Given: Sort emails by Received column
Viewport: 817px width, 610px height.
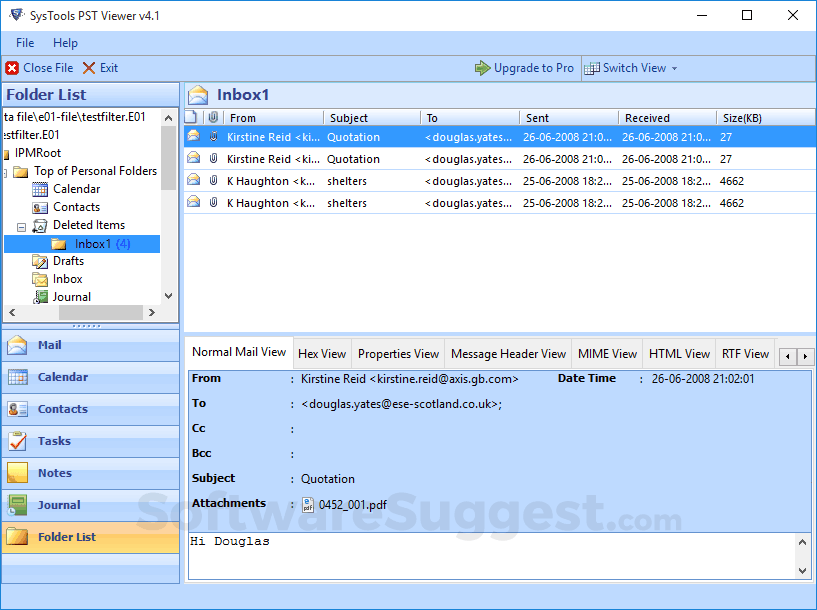Looking at the screenshot, I should [x=667, y=118].
